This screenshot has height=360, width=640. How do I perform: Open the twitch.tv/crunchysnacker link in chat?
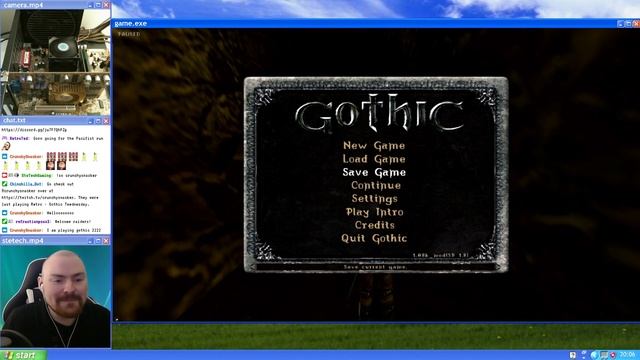point(39,198)
